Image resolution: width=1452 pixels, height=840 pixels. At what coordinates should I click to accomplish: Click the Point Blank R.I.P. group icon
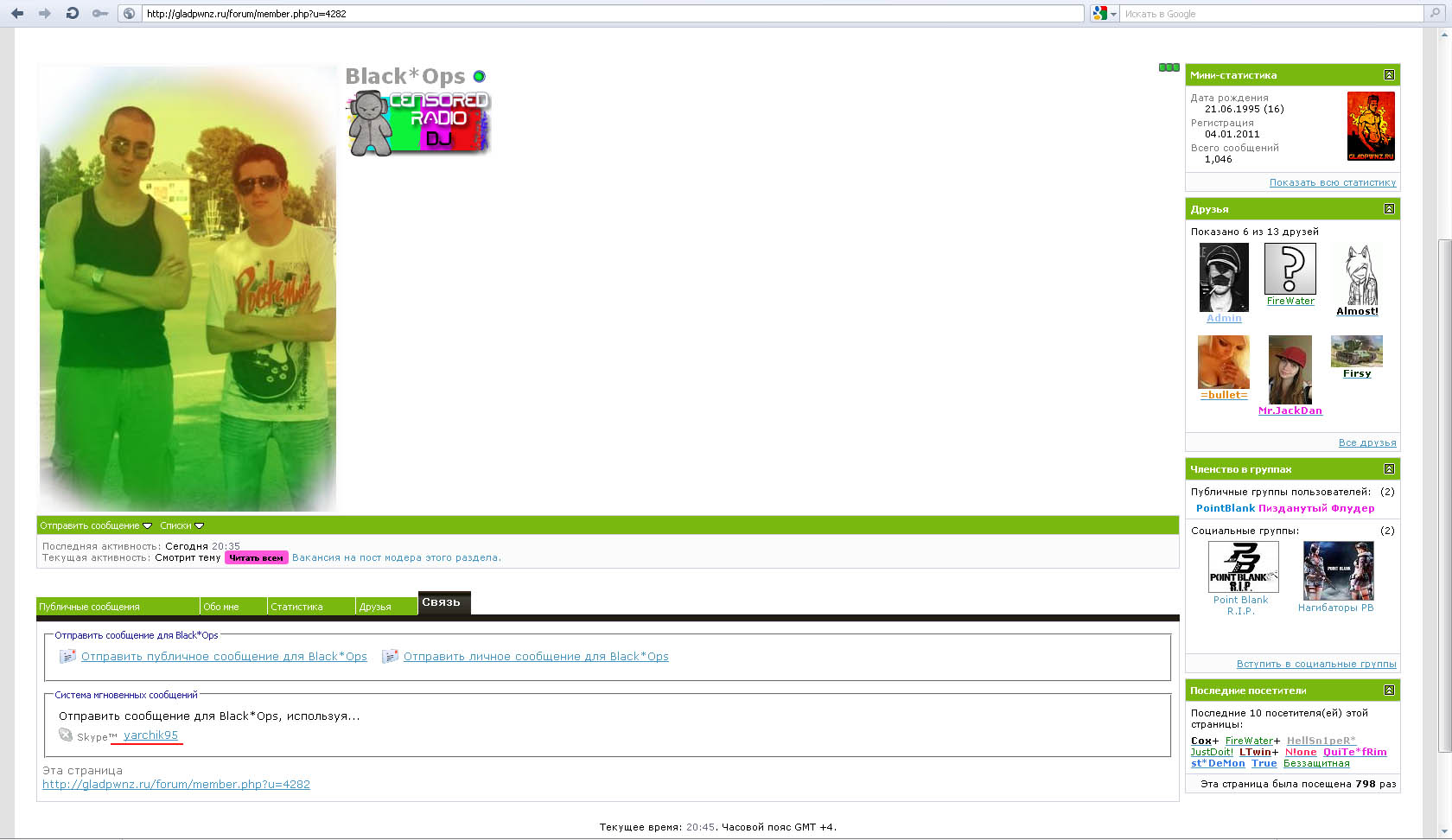click(x=1243, y=567)
